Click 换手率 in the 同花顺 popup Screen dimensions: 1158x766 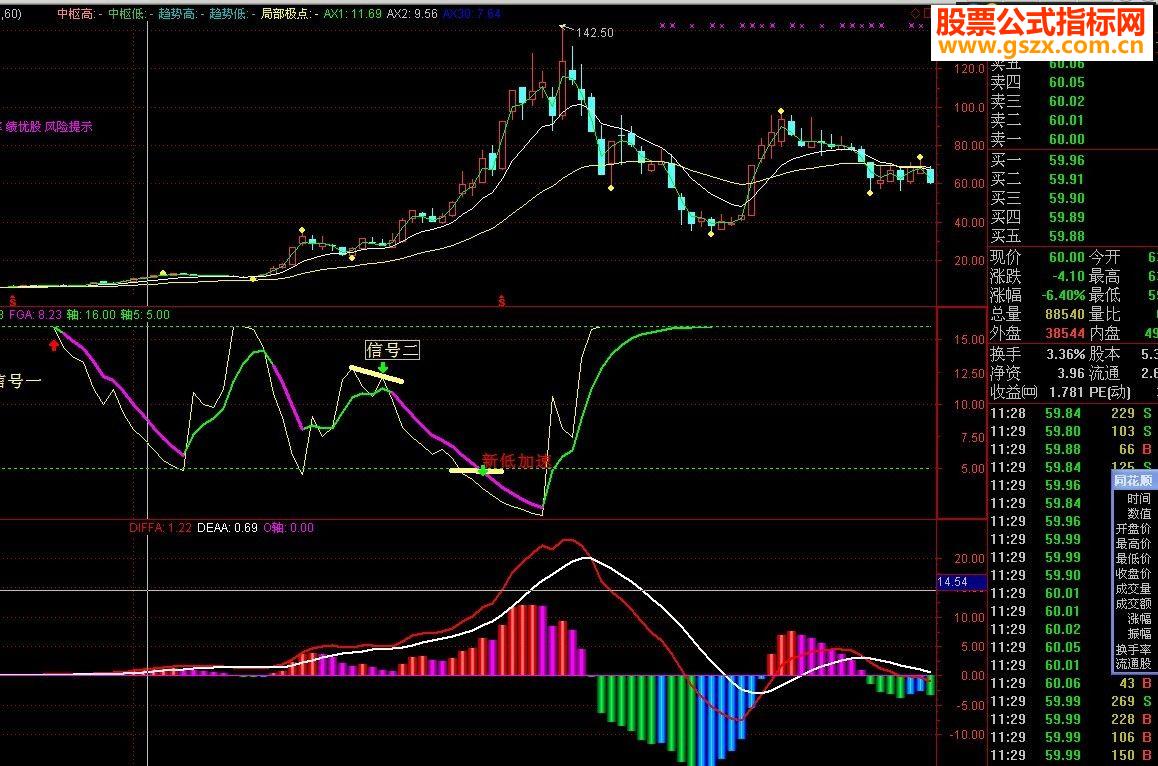[1133, 650]
